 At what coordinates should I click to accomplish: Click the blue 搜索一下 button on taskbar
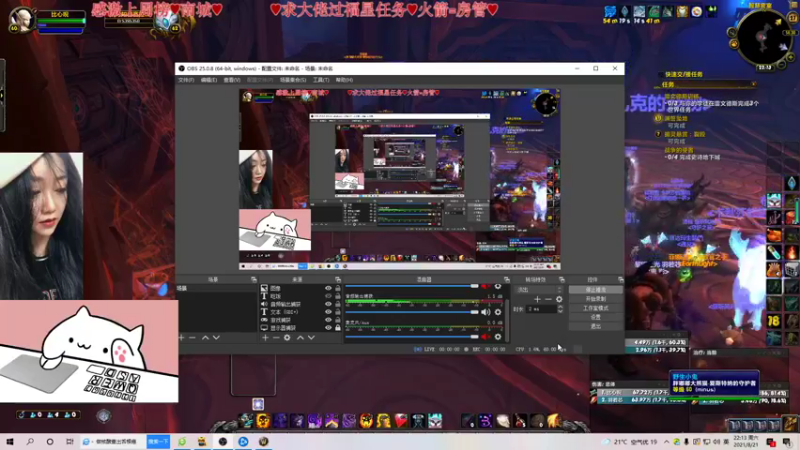pyautogui.click(x=158, y=442)
